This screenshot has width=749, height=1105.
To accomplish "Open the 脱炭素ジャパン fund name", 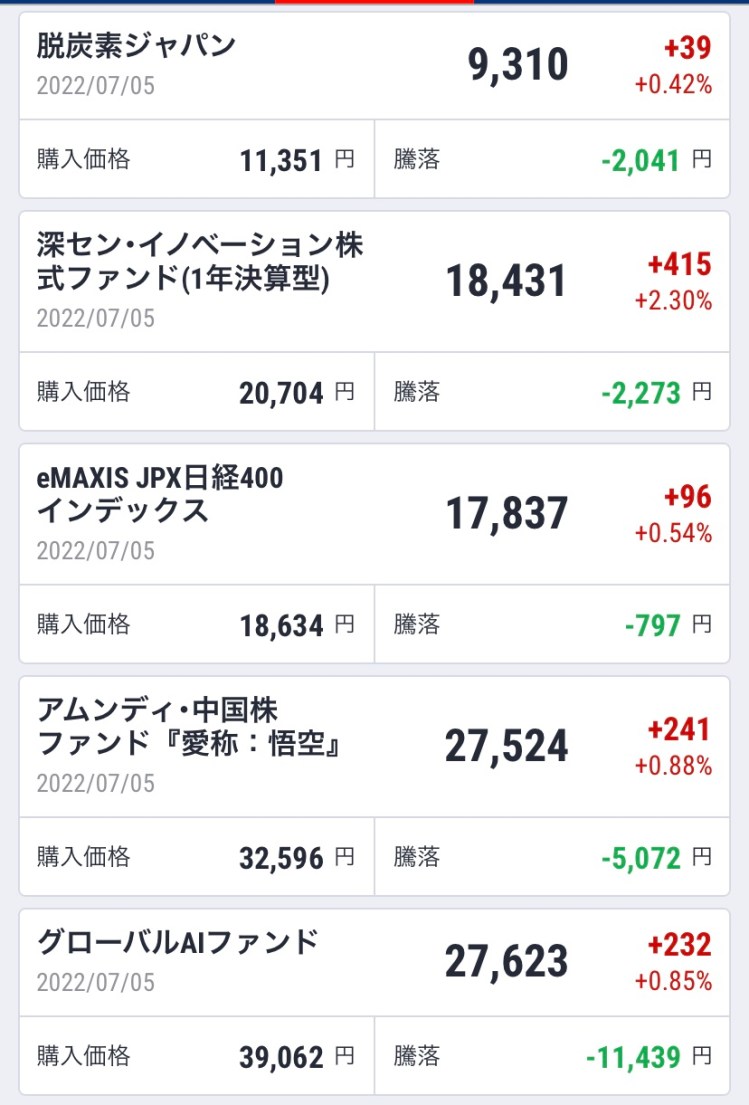I will 136,46.
